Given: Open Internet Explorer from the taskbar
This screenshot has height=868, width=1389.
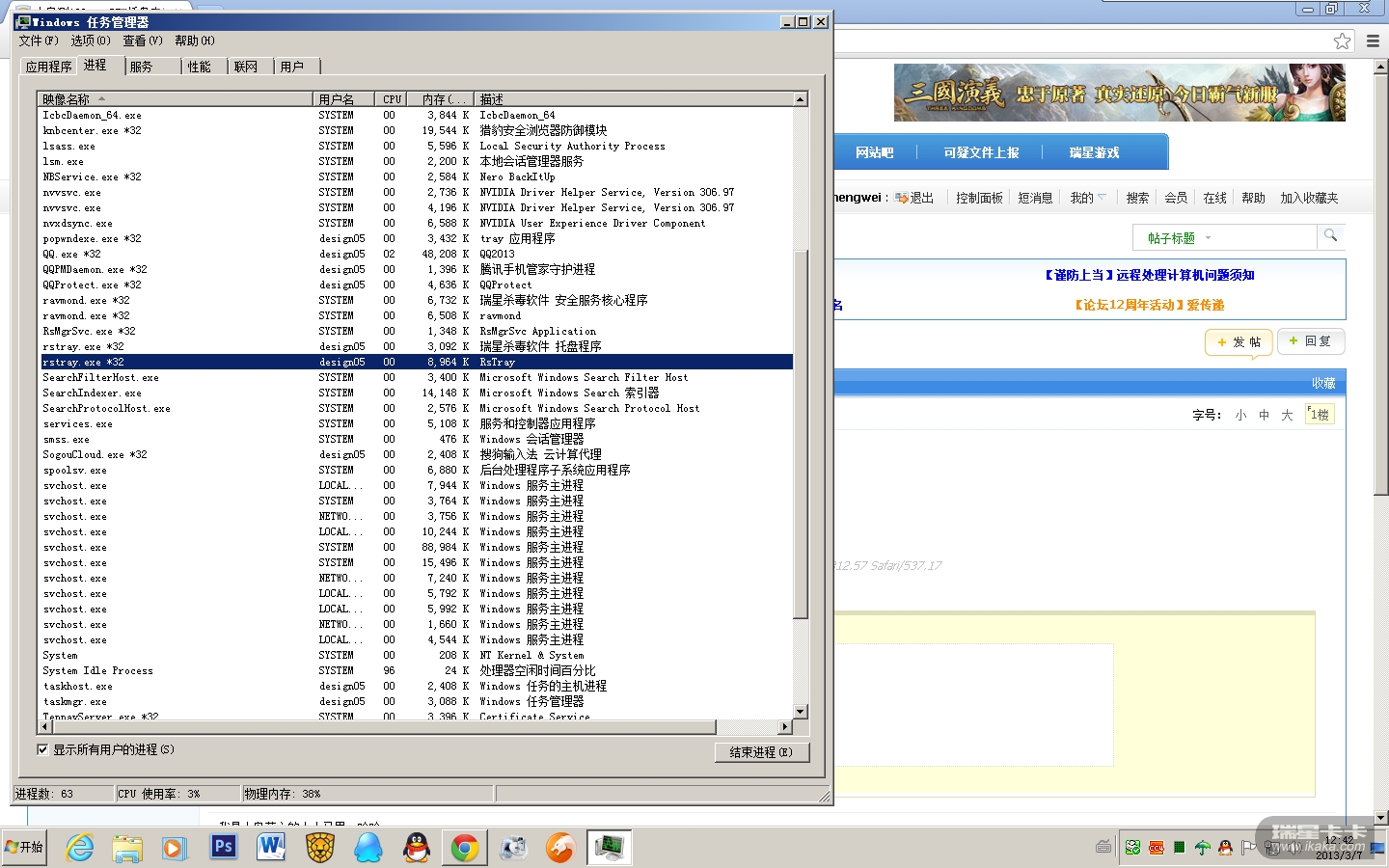Looking at the screenshot, I should pyautogui.click(x=79, y=848).
